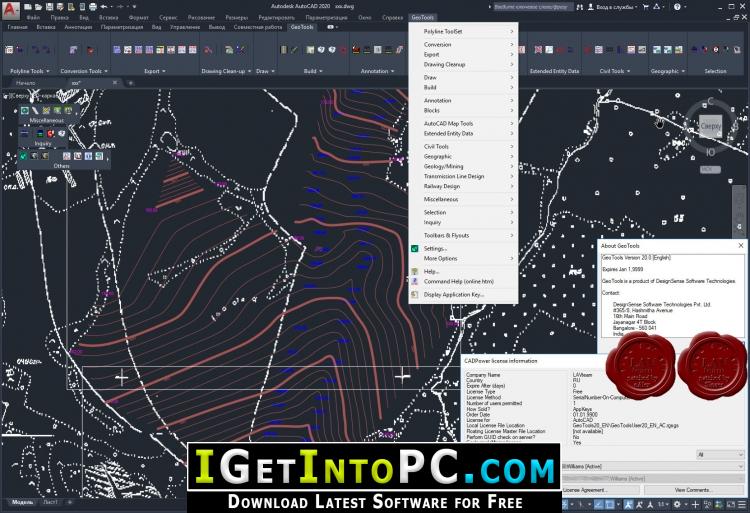Image resolution: width=750 pixels, height=513 pixels.
Task: Choose Display Application Key... menu entry
Action: coord(453,295)
